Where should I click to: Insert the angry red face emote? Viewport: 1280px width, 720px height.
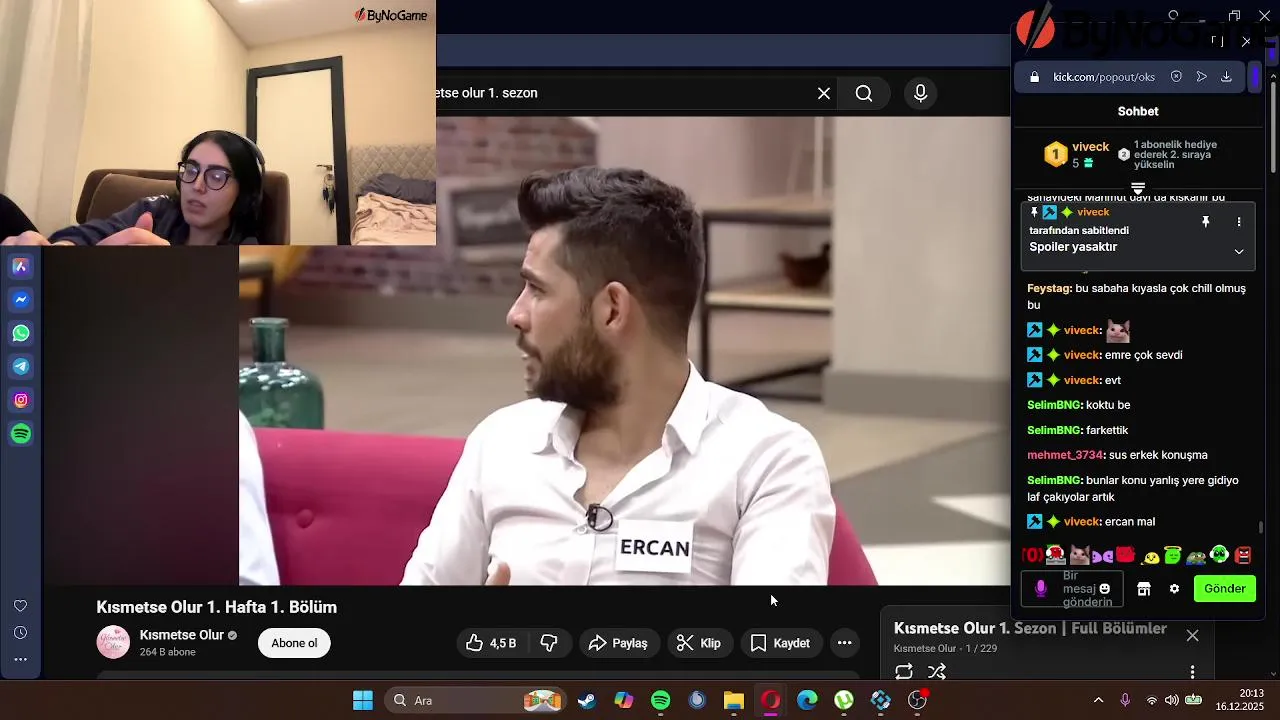tap(1243, 555)
